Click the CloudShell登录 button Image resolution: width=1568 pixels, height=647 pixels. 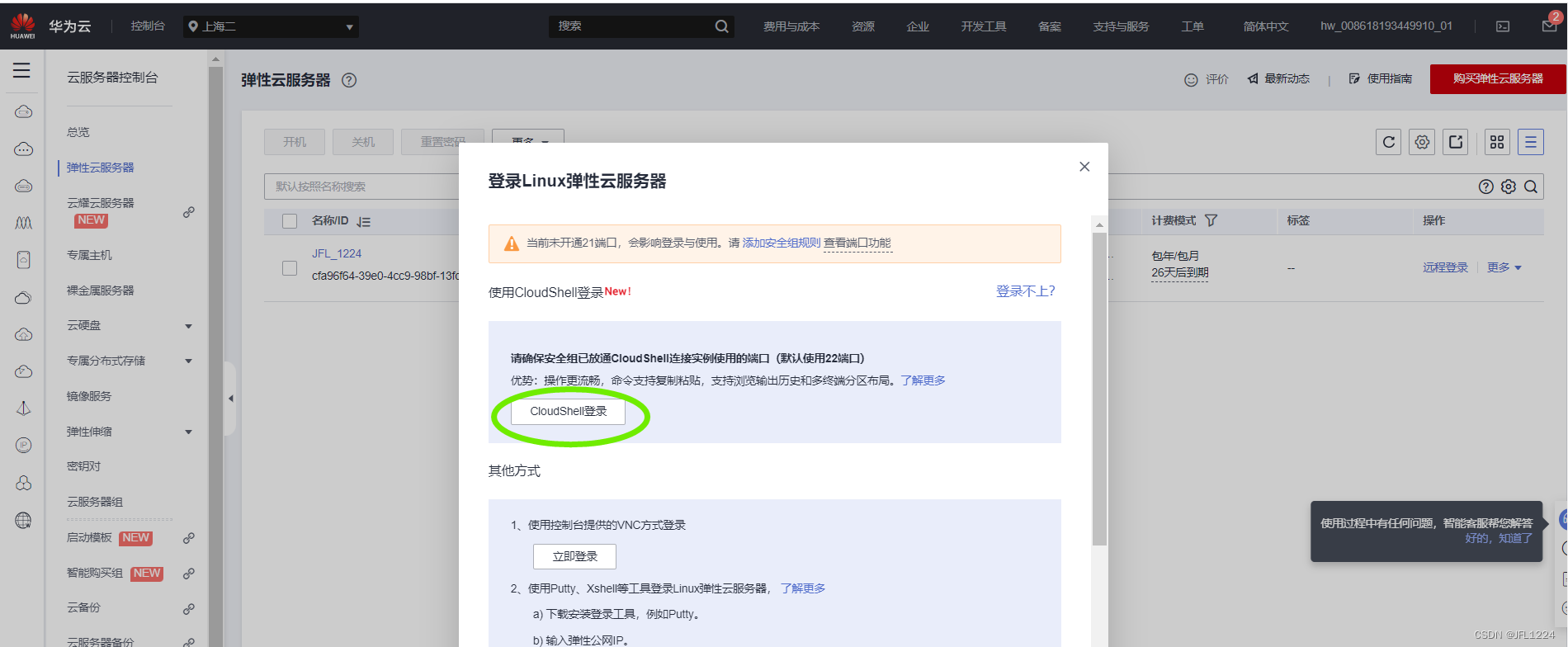coord(568,411)
